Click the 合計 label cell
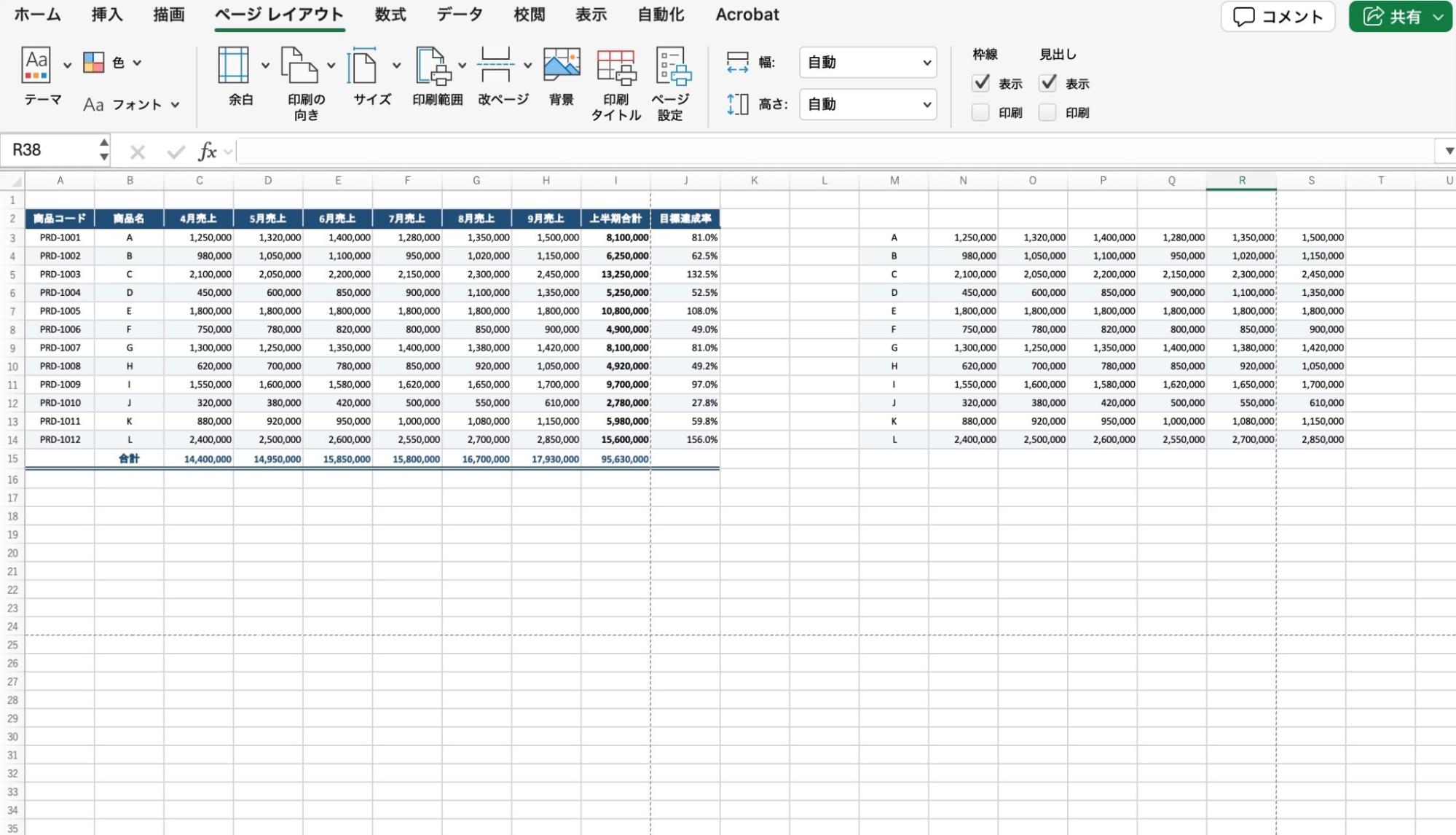 click(x=129, y=459)
